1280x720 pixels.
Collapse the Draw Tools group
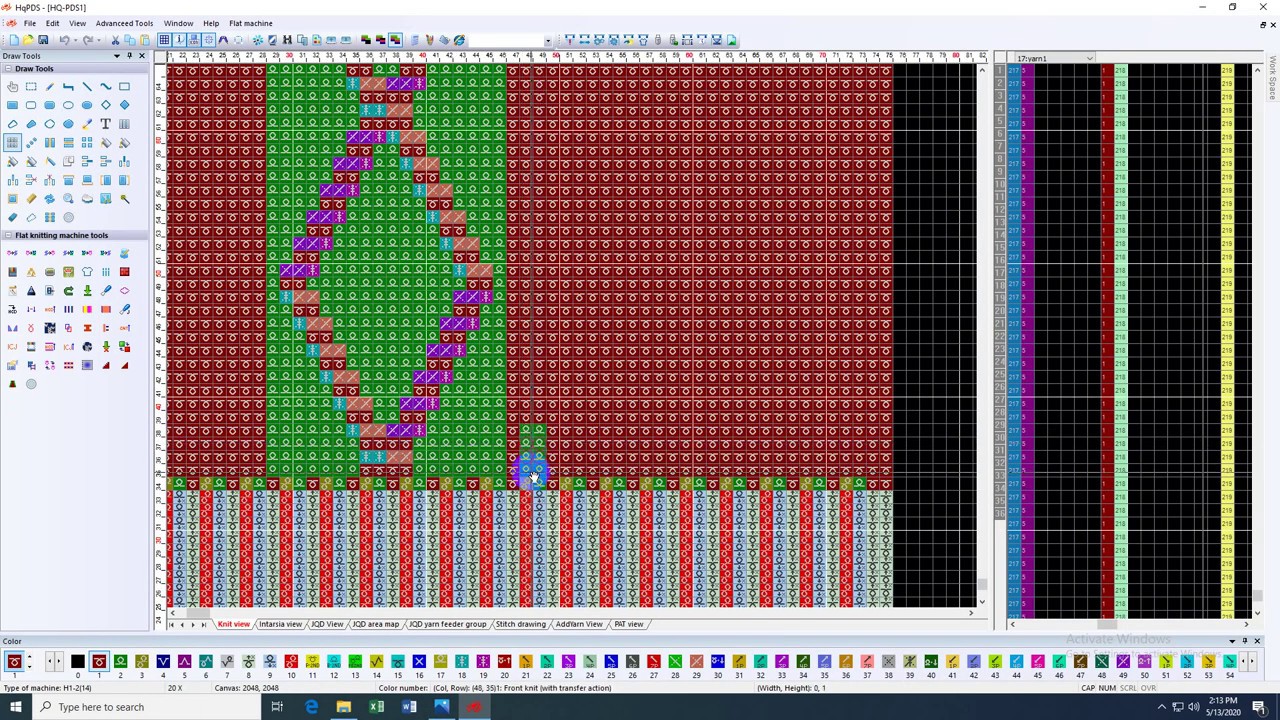8,69
